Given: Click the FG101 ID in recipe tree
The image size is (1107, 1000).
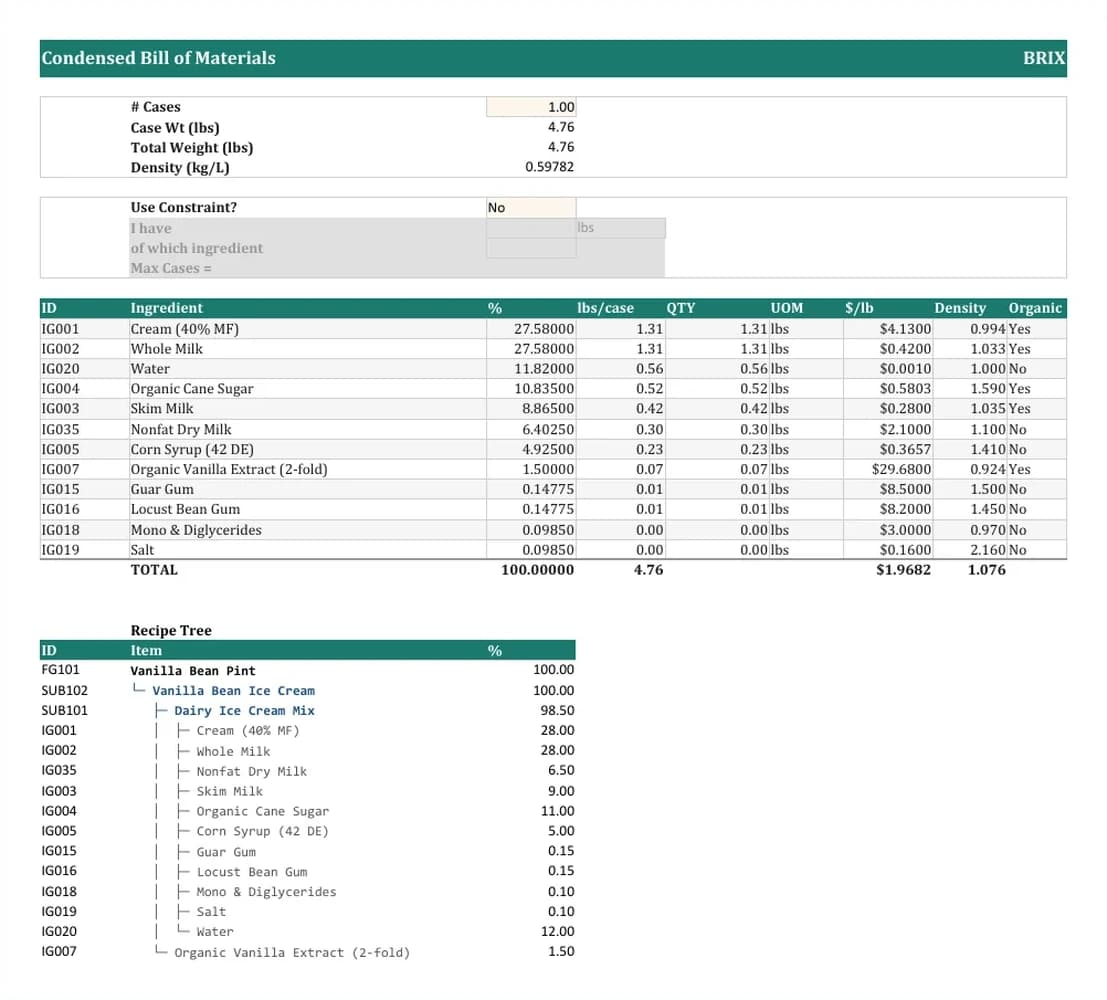Looking at the screenshot, I should 61,669.
